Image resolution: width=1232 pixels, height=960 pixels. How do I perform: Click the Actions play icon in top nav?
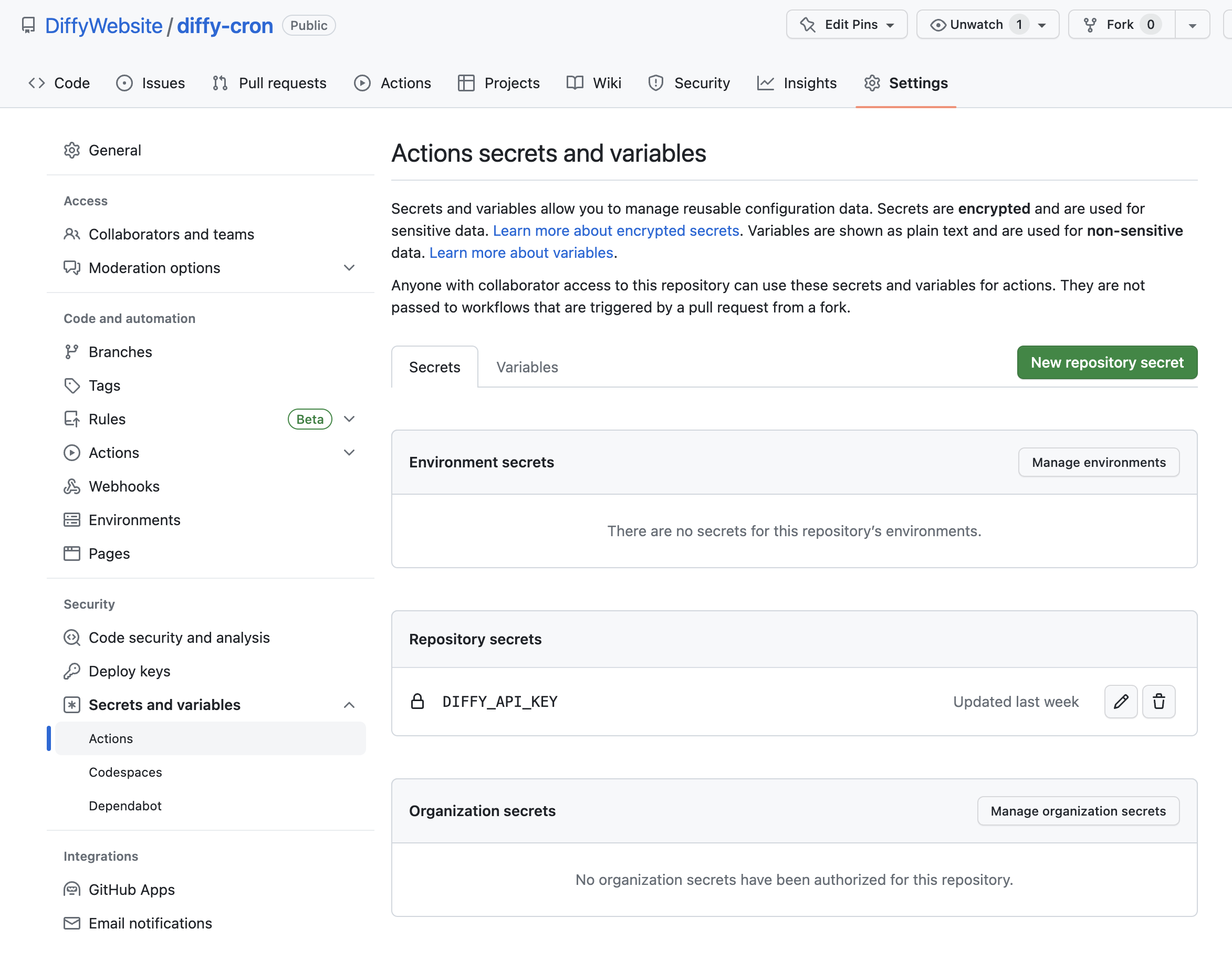(x=362, y=83)
